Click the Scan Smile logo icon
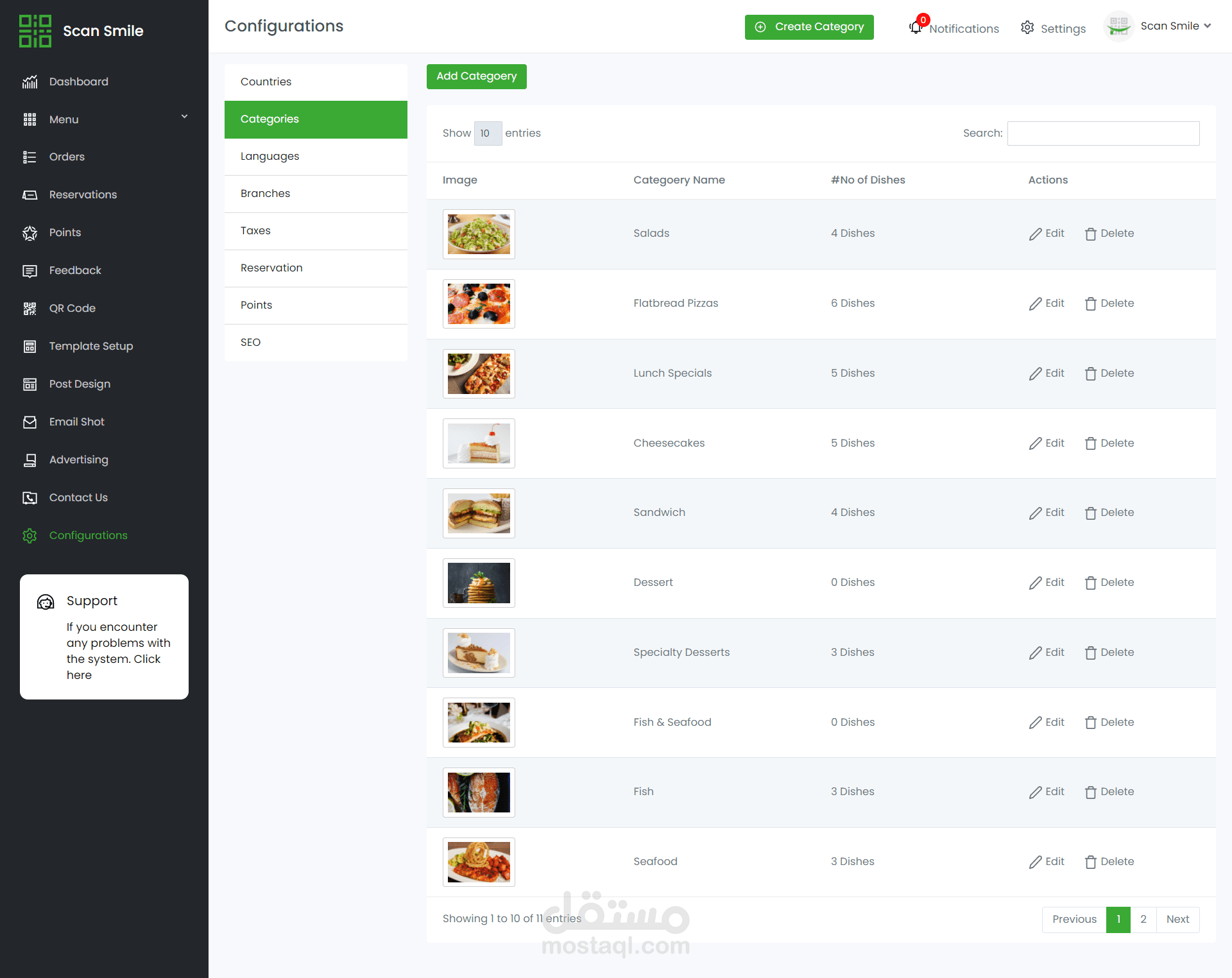 (x=35, y=31)
